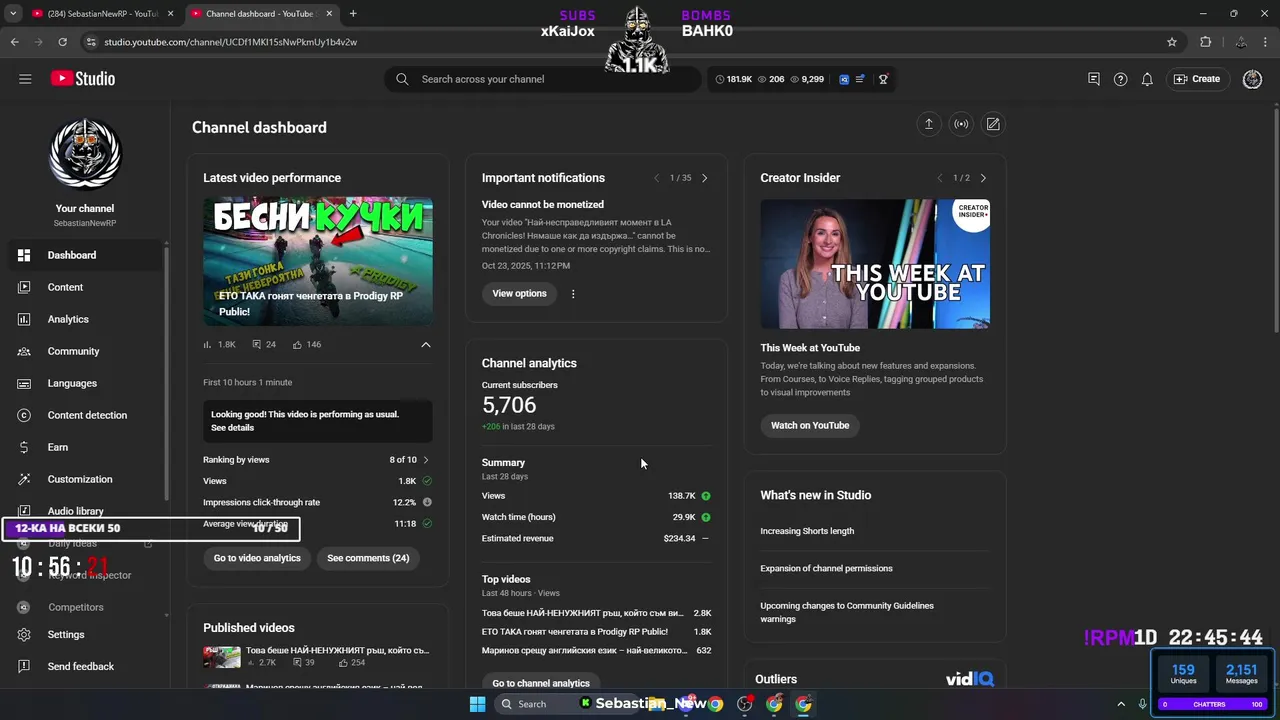Open the Community sidebar section

click(85, 351)
